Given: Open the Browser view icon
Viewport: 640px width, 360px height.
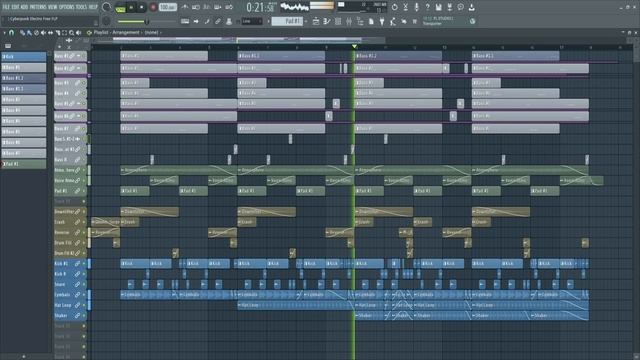Looking at the screenshot, I should (360, 21).
